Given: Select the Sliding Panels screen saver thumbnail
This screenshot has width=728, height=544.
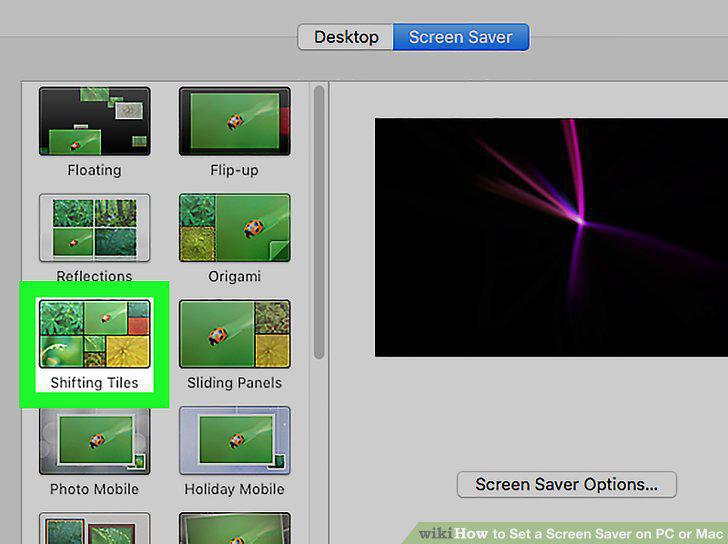Looking at the screenshot, I should 234,334.
